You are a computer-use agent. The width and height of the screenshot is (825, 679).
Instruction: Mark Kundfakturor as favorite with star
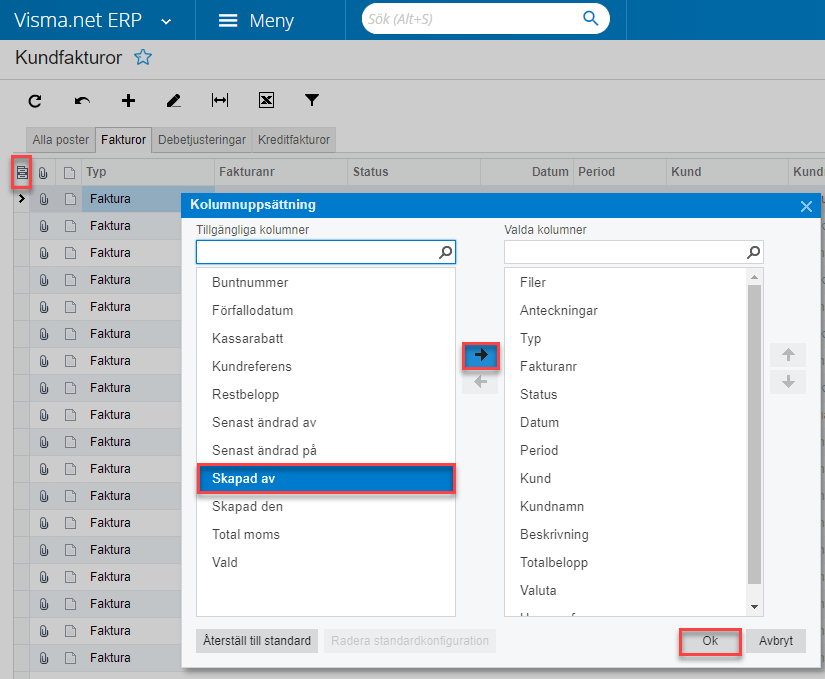[x=143, y=58]
